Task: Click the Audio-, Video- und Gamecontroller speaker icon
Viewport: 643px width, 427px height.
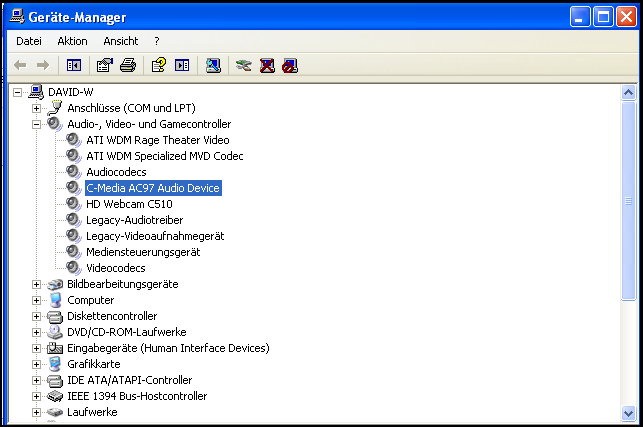Action: point(55,124)
